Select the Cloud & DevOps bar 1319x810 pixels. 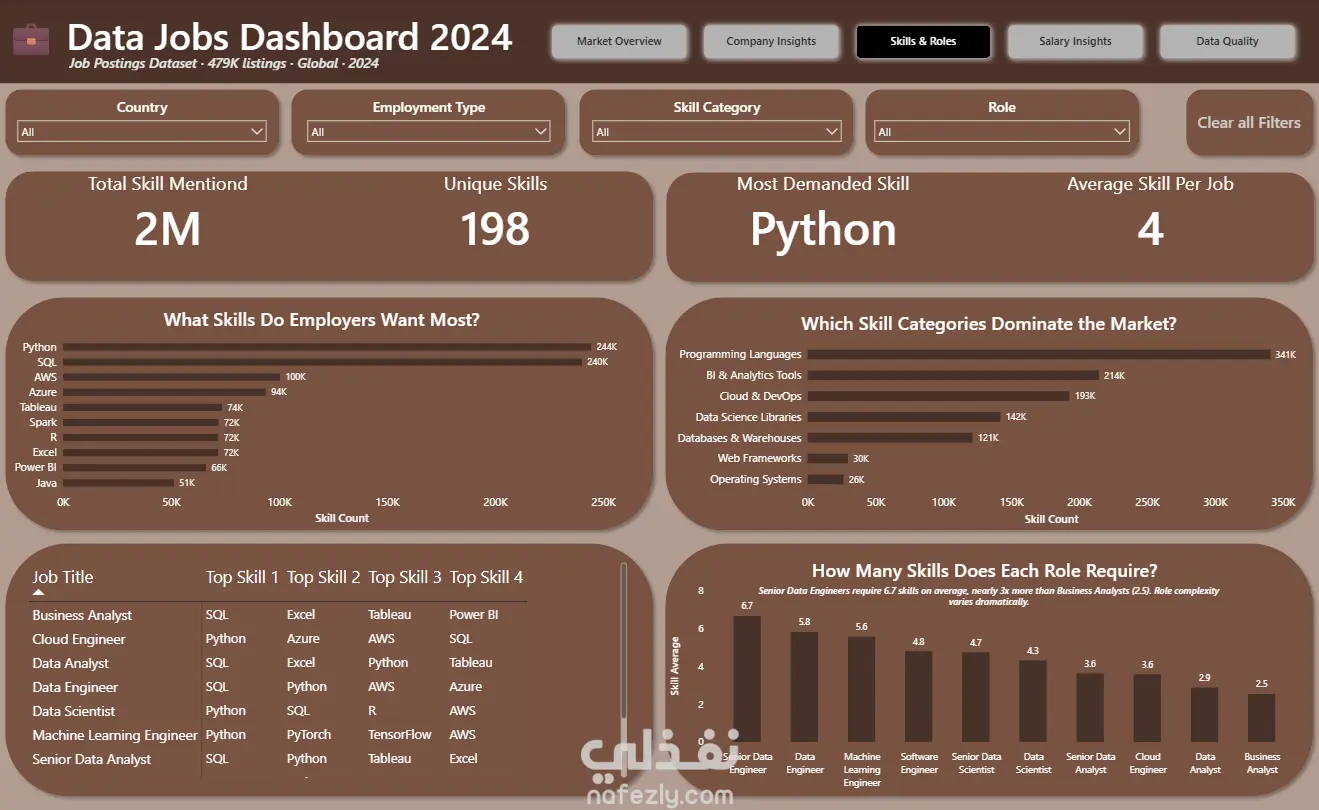tap(939, 396)
